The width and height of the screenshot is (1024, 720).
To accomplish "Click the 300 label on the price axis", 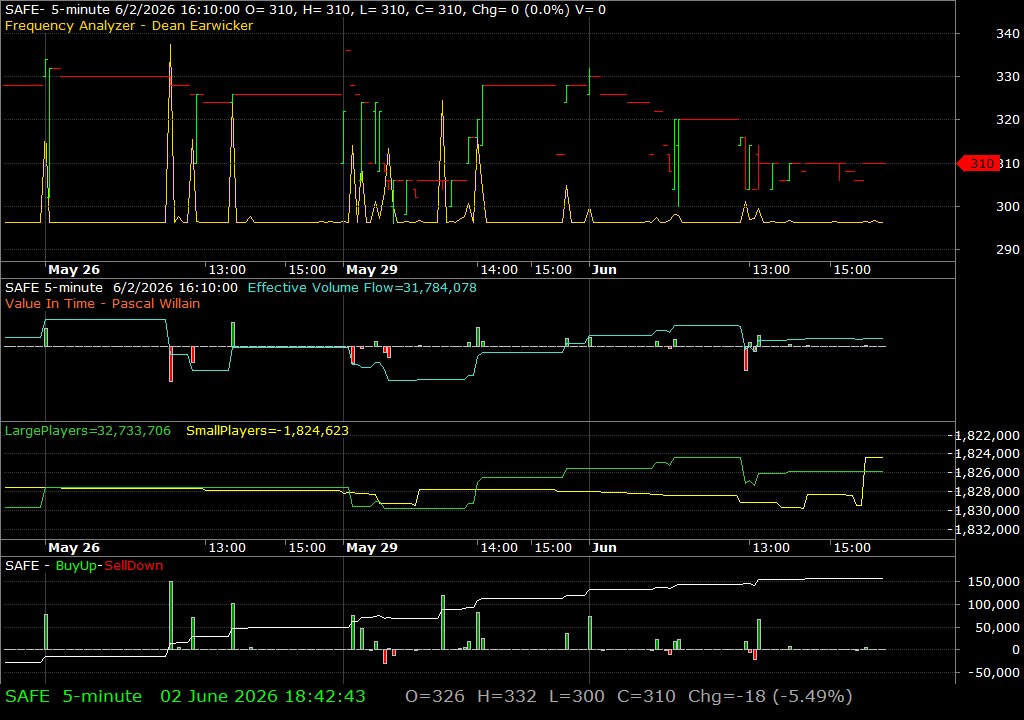I will point(1008,206).
